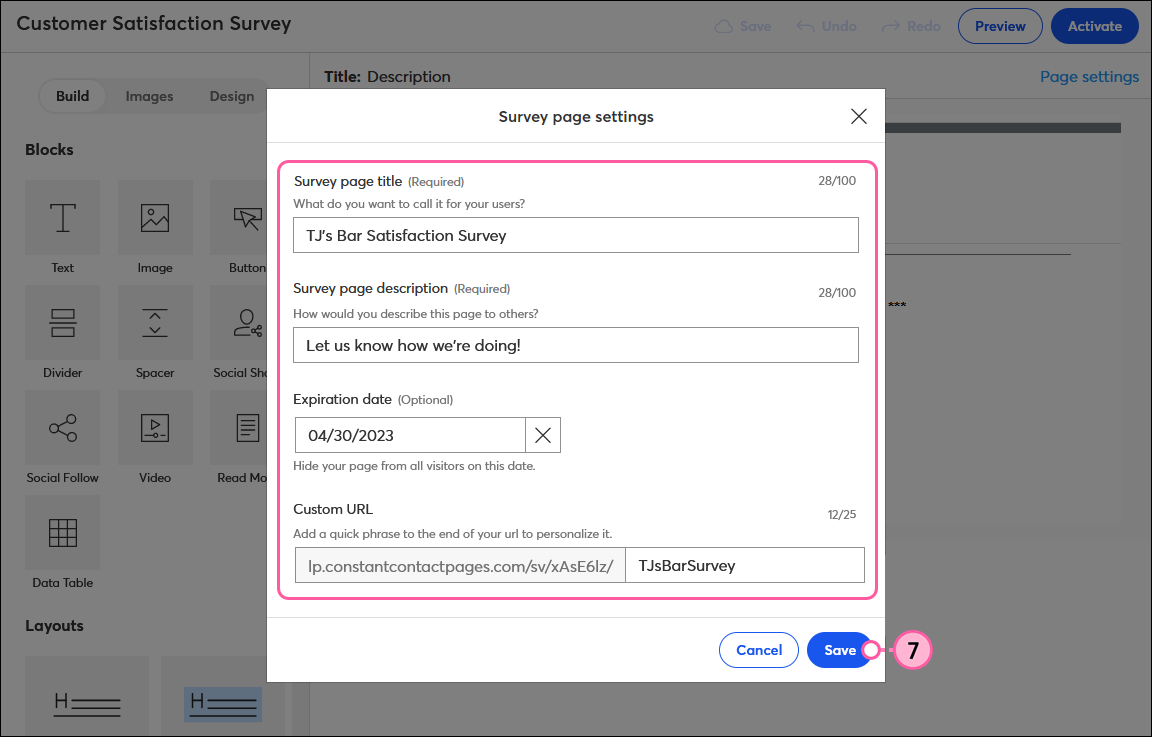
Task: Click the Title: Description heading
Action: [387, 76]
